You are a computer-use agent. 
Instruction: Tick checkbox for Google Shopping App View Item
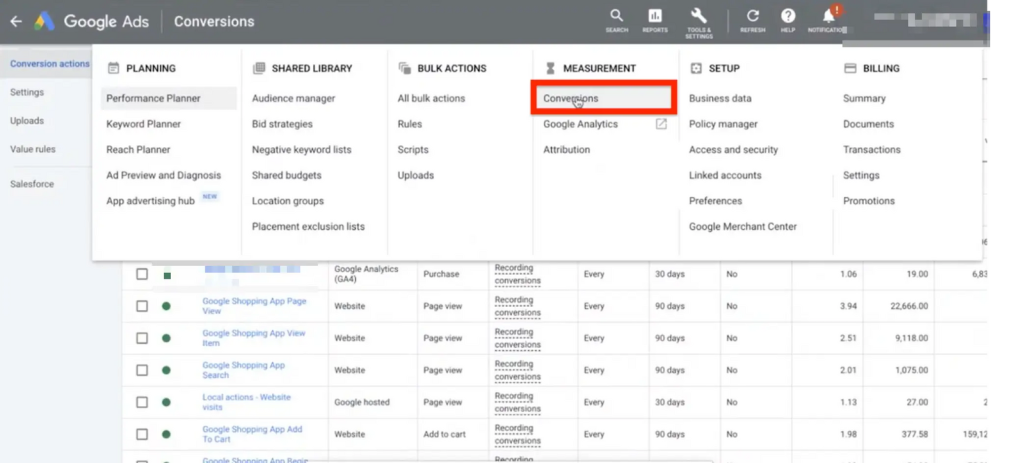pos(142,338)
